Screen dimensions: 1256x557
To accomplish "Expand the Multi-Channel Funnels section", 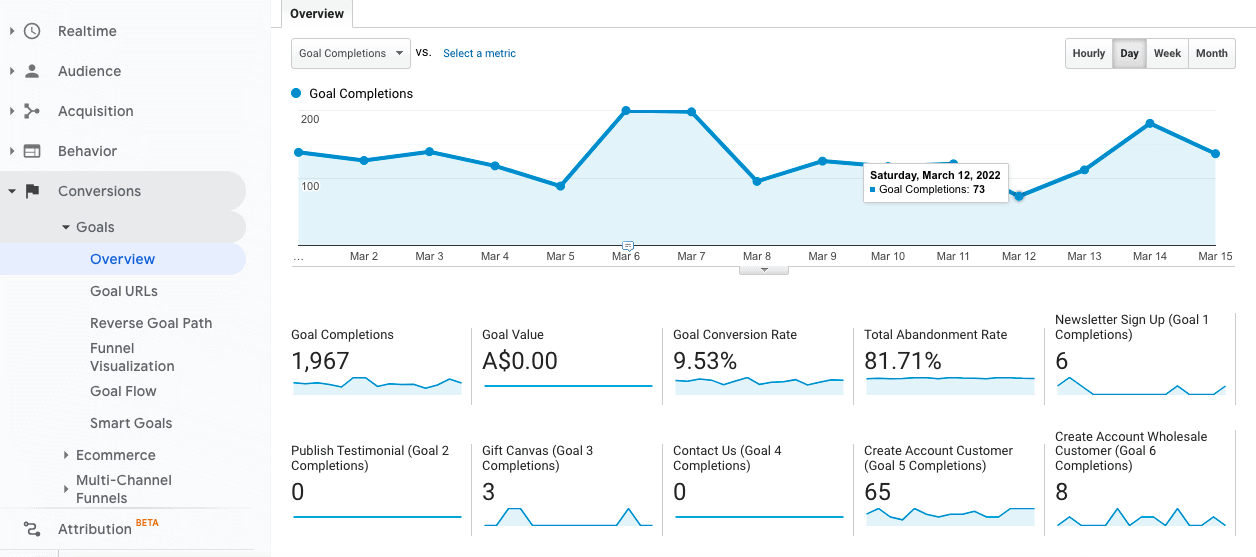I will click(x=66, y=489).
